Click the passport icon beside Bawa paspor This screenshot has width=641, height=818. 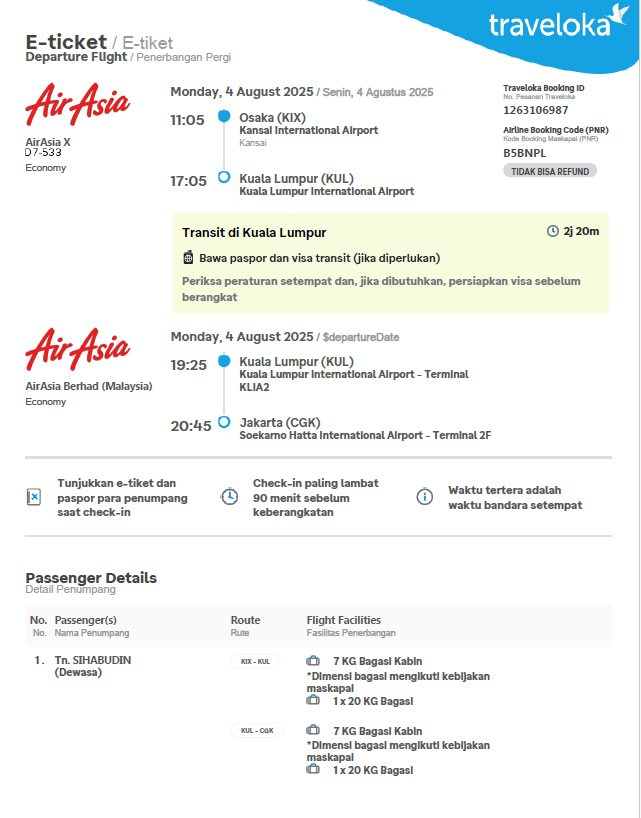(x=188, y=258)
